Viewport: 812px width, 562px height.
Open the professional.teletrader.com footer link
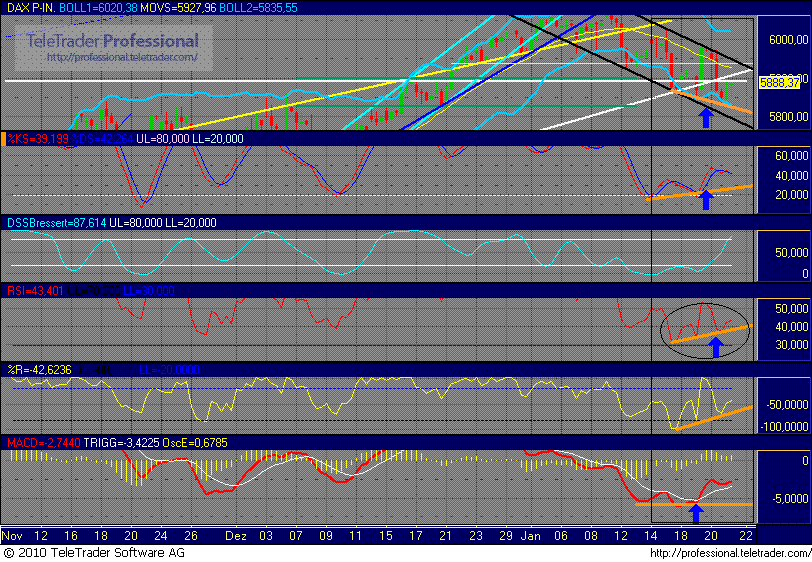[x=730, y=554]
